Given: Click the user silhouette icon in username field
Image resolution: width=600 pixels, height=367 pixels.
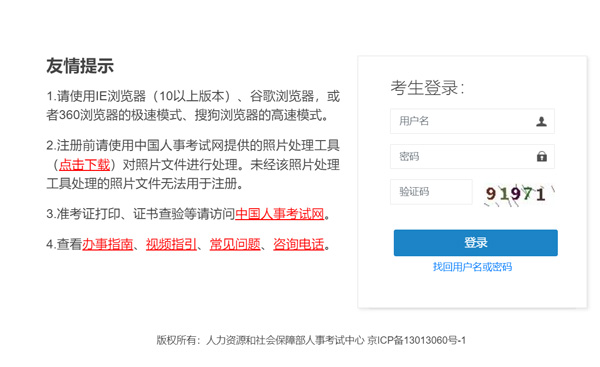Looking at the screenshot, I should coord(541,121).
